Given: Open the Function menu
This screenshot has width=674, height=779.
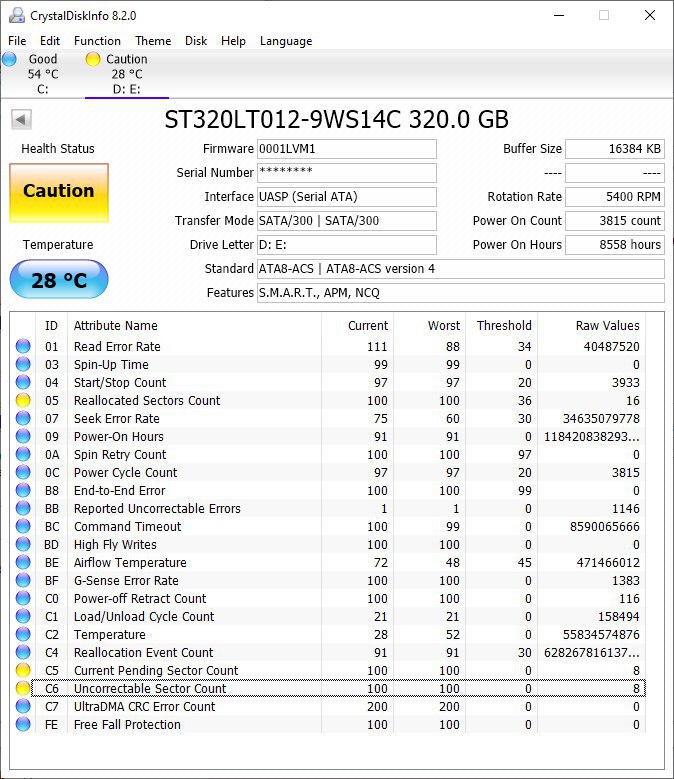Looking at the screenshot, I should (x=97, y=41).
